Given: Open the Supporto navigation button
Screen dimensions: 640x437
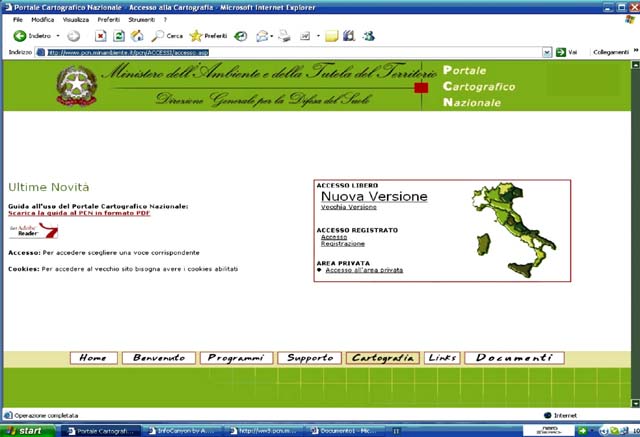Looking at the screenshot, I should [x=309, y=358].
